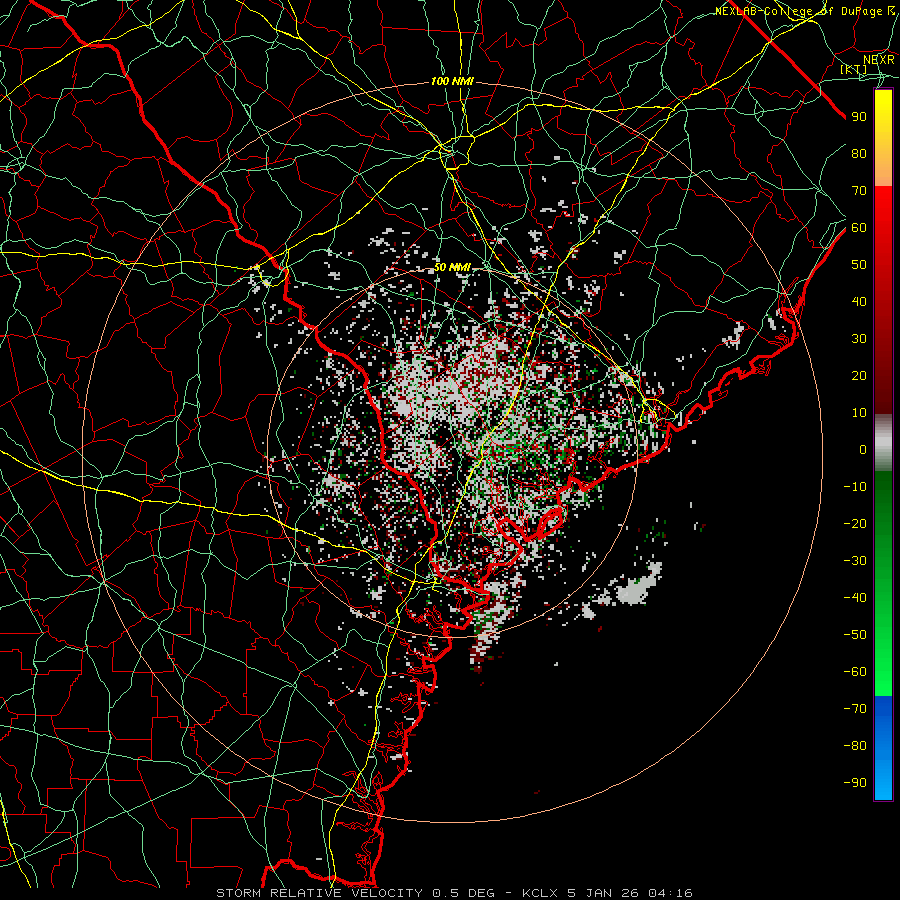Select the positive 80 scale value

[859, 154]
